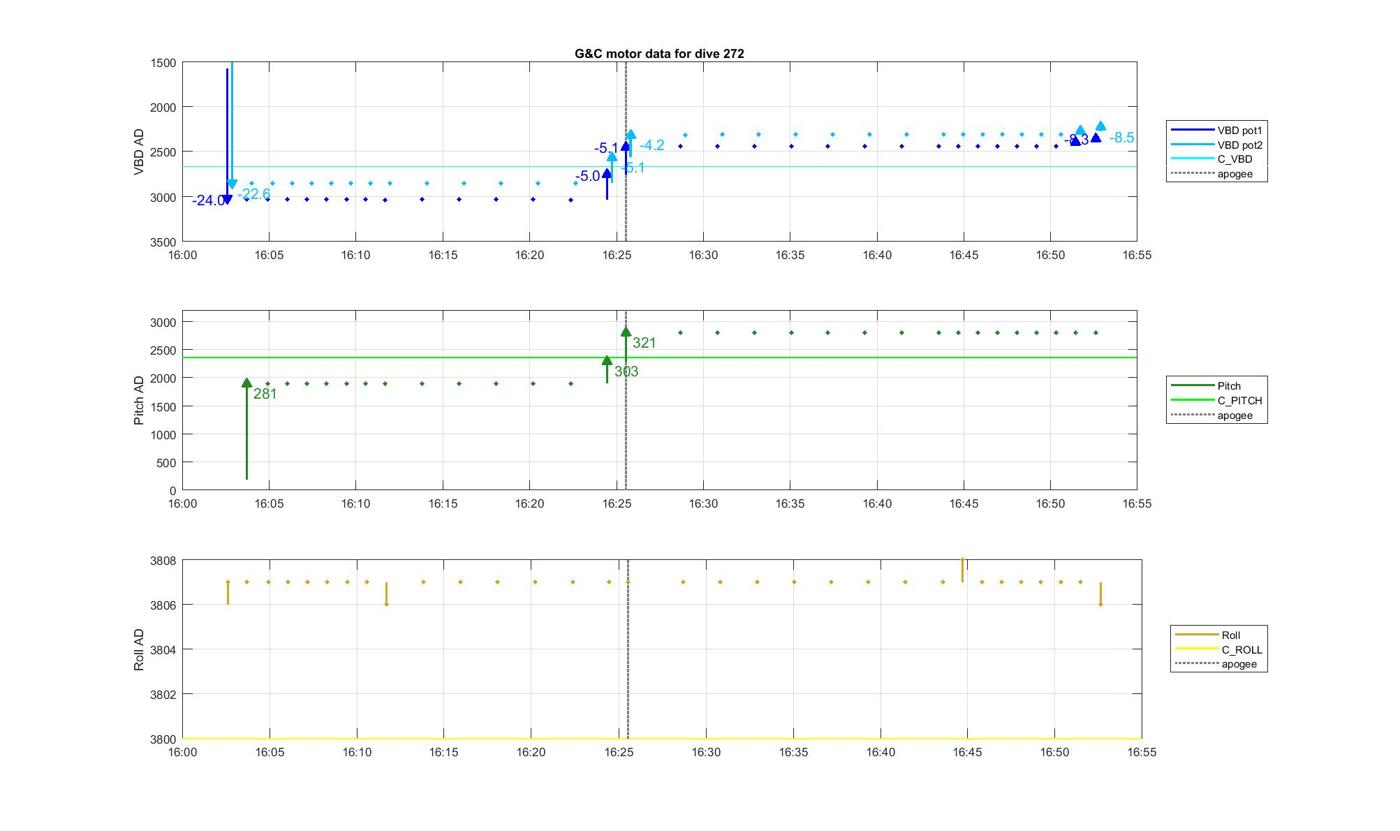Click the "3800" tick on the Roll axis
The image size is (1400, 831).
[164, 740]
